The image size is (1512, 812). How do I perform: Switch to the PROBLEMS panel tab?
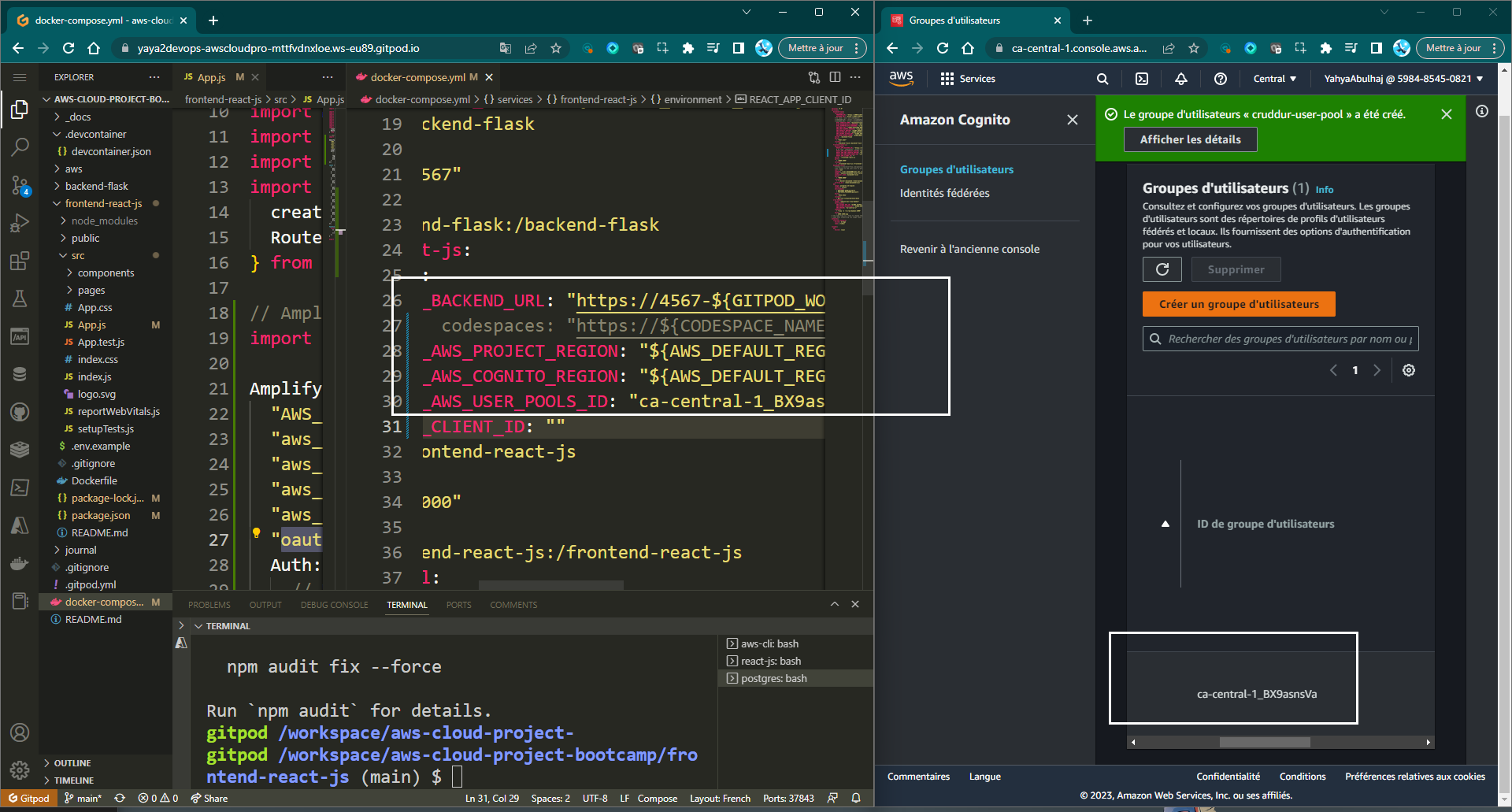[209, 605]
